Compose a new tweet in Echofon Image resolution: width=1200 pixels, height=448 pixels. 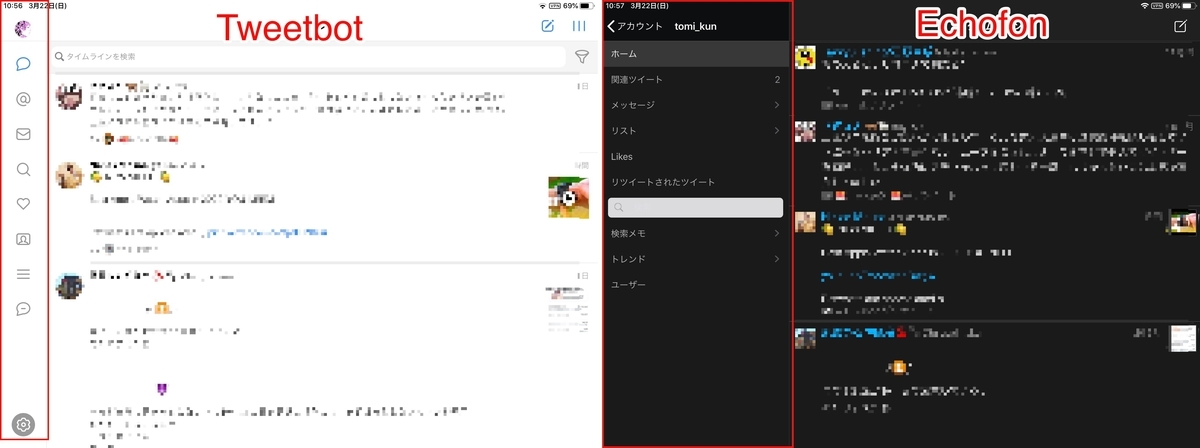tap(1180, 27)
